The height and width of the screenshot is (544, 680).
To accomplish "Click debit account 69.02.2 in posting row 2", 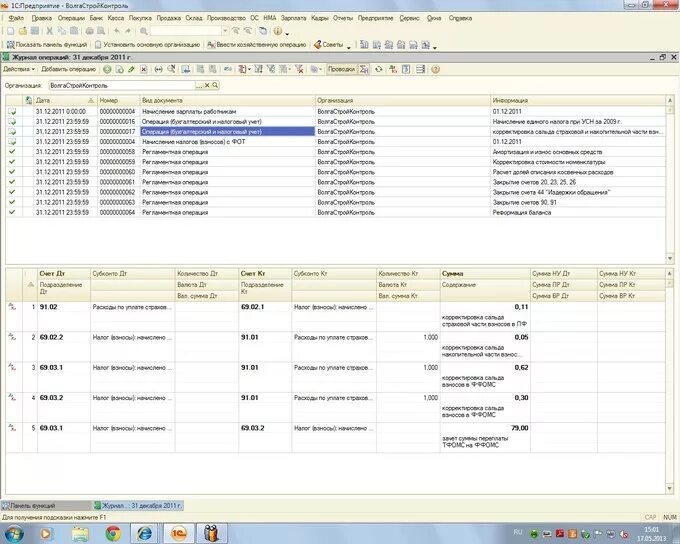I will (51, 337).
